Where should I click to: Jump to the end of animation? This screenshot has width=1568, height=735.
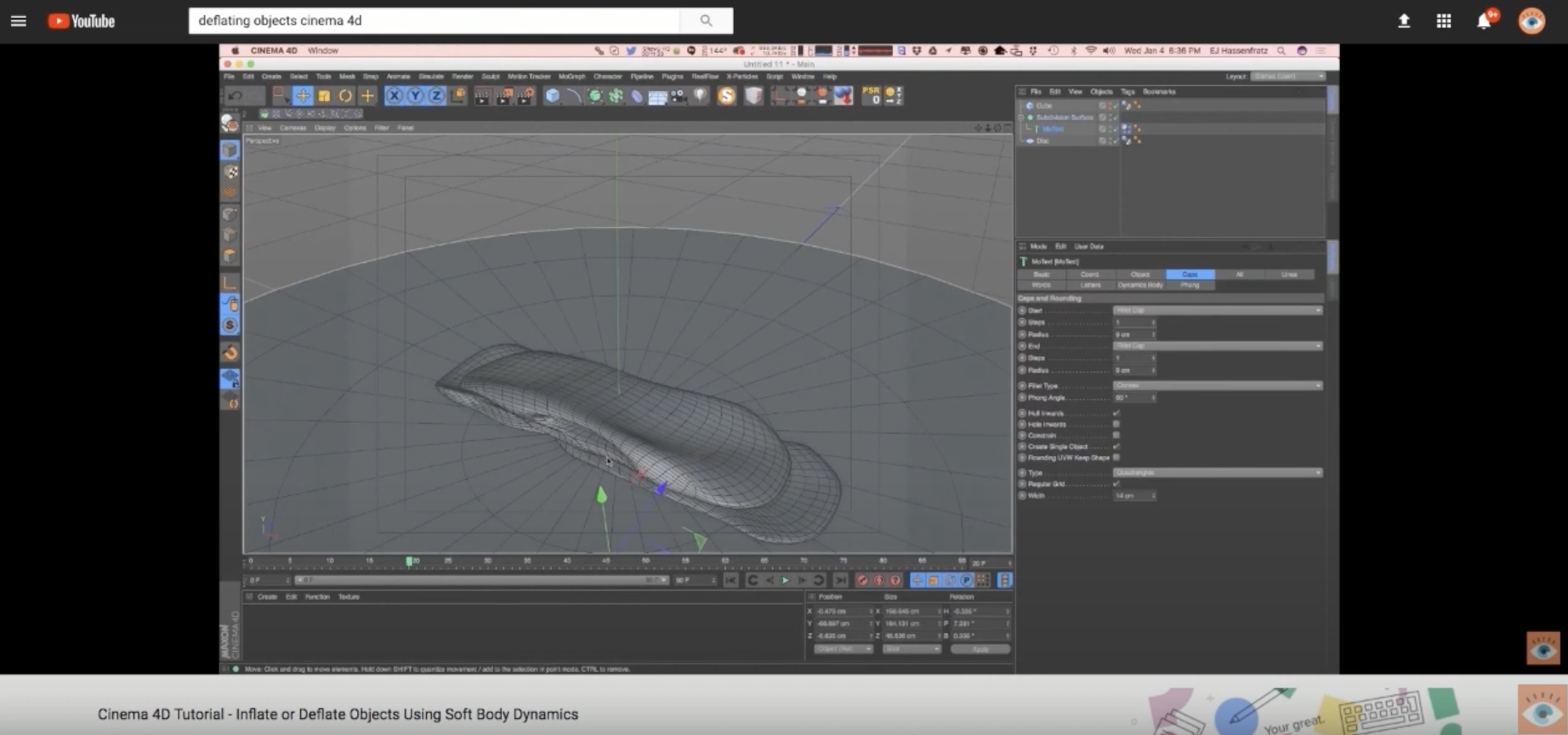pos(840,580)
